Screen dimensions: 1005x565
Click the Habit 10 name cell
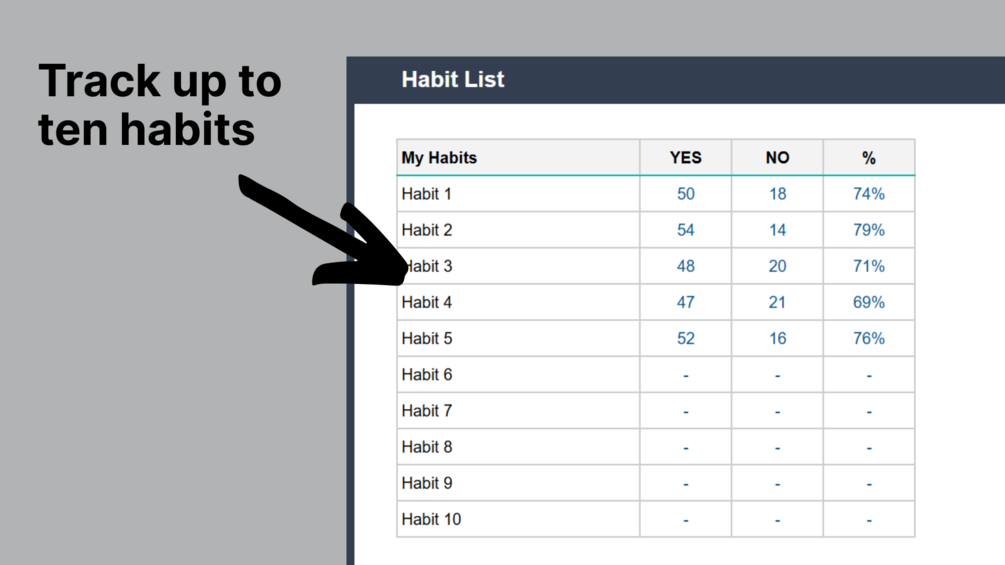point(518,519)
